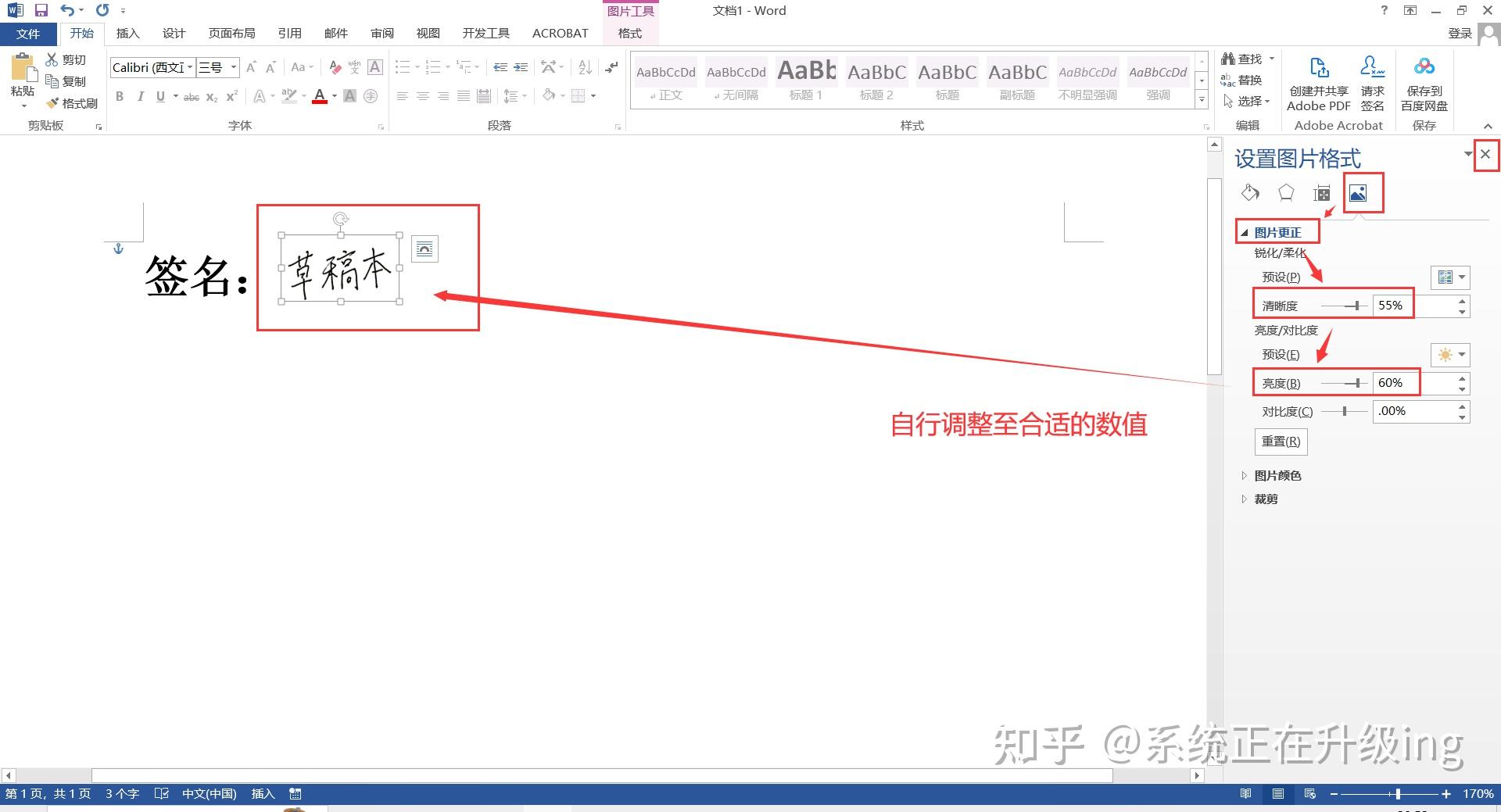Click Create and Share Adobe PDF icon
This screenshot has height=812, width=1501.
tap(1318, 84)
